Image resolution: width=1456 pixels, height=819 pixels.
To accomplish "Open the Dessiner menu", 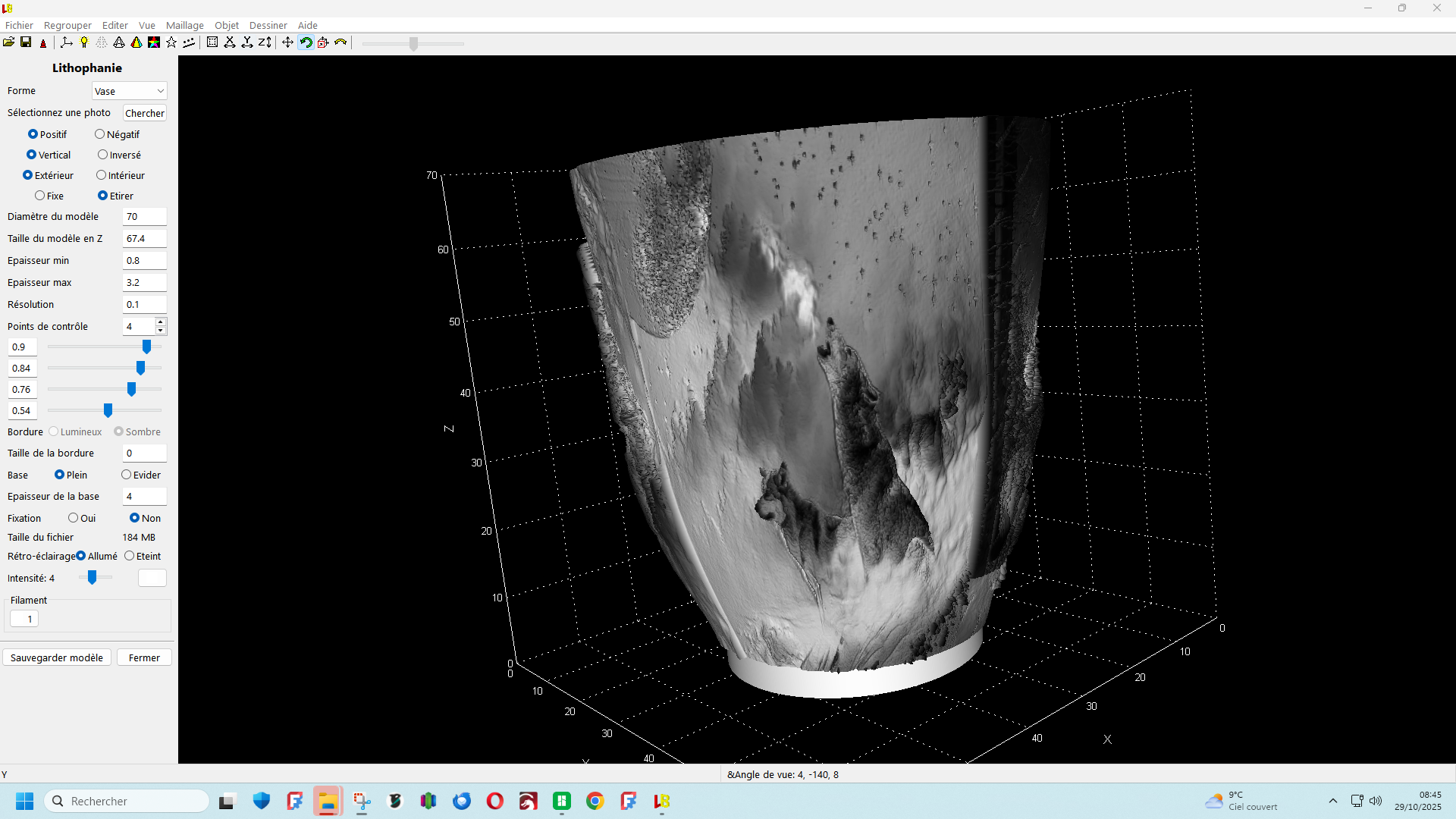I will coord(268,25).
